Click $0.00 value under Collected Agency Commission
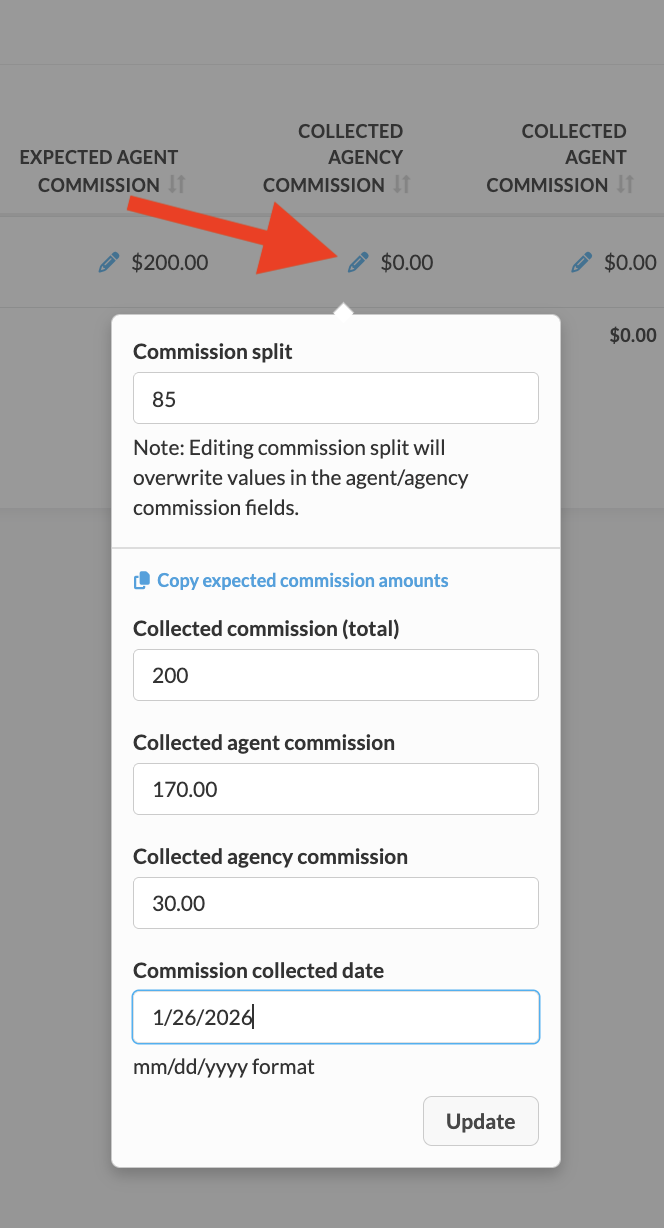 (x=407, y=263)
